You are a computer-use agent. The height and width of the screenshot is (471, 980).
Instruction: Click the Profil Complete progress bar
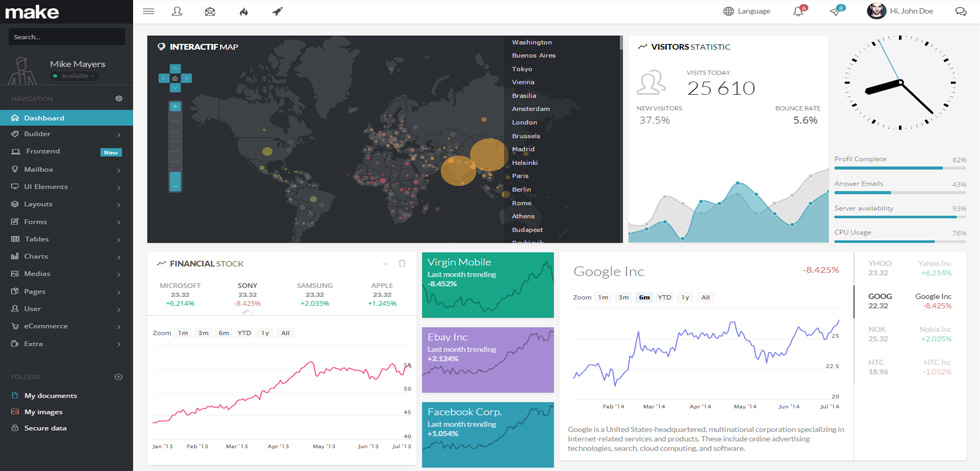coord(900,168)
